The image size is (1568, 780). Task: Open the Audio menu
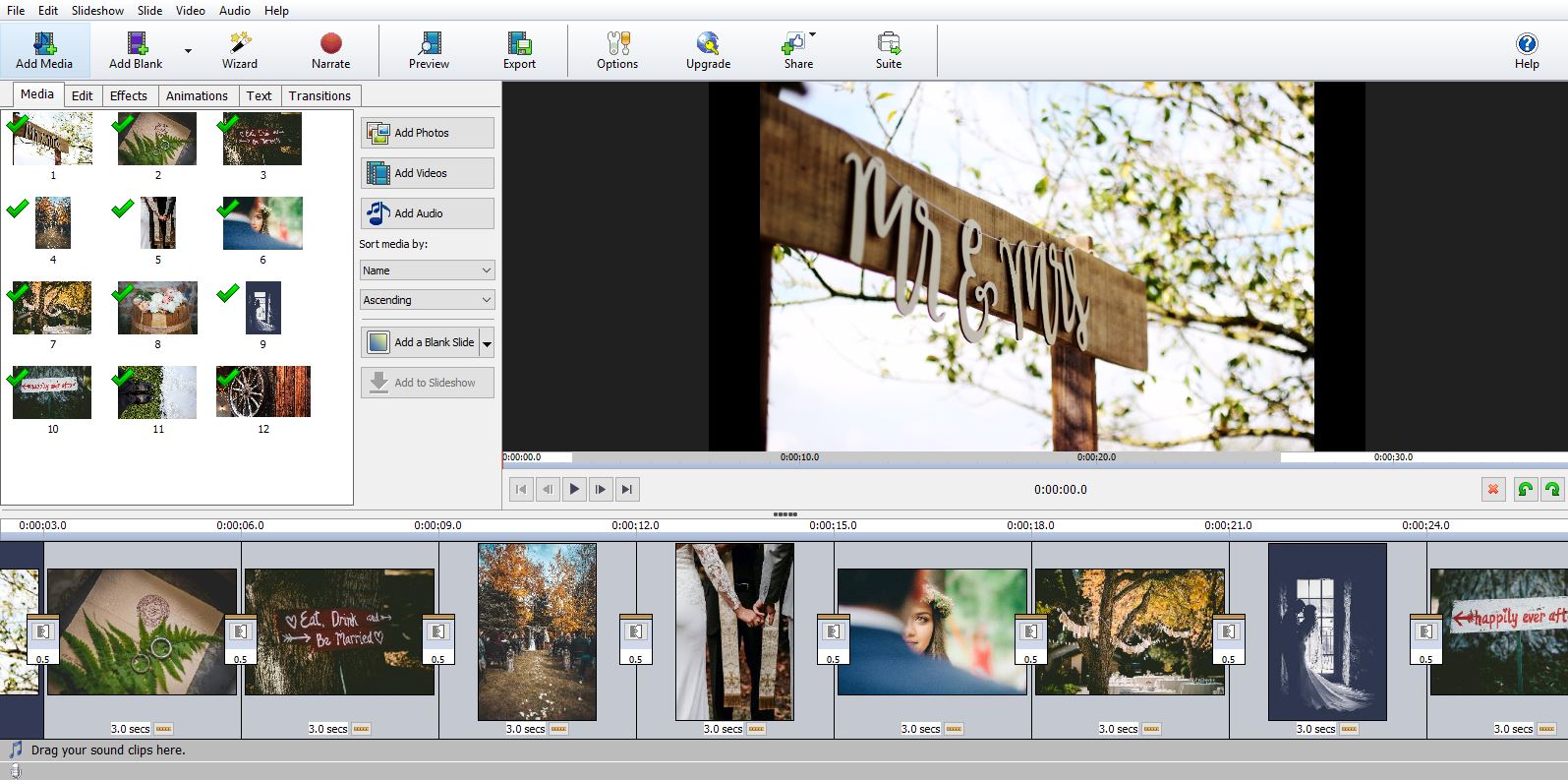[235, 10]
